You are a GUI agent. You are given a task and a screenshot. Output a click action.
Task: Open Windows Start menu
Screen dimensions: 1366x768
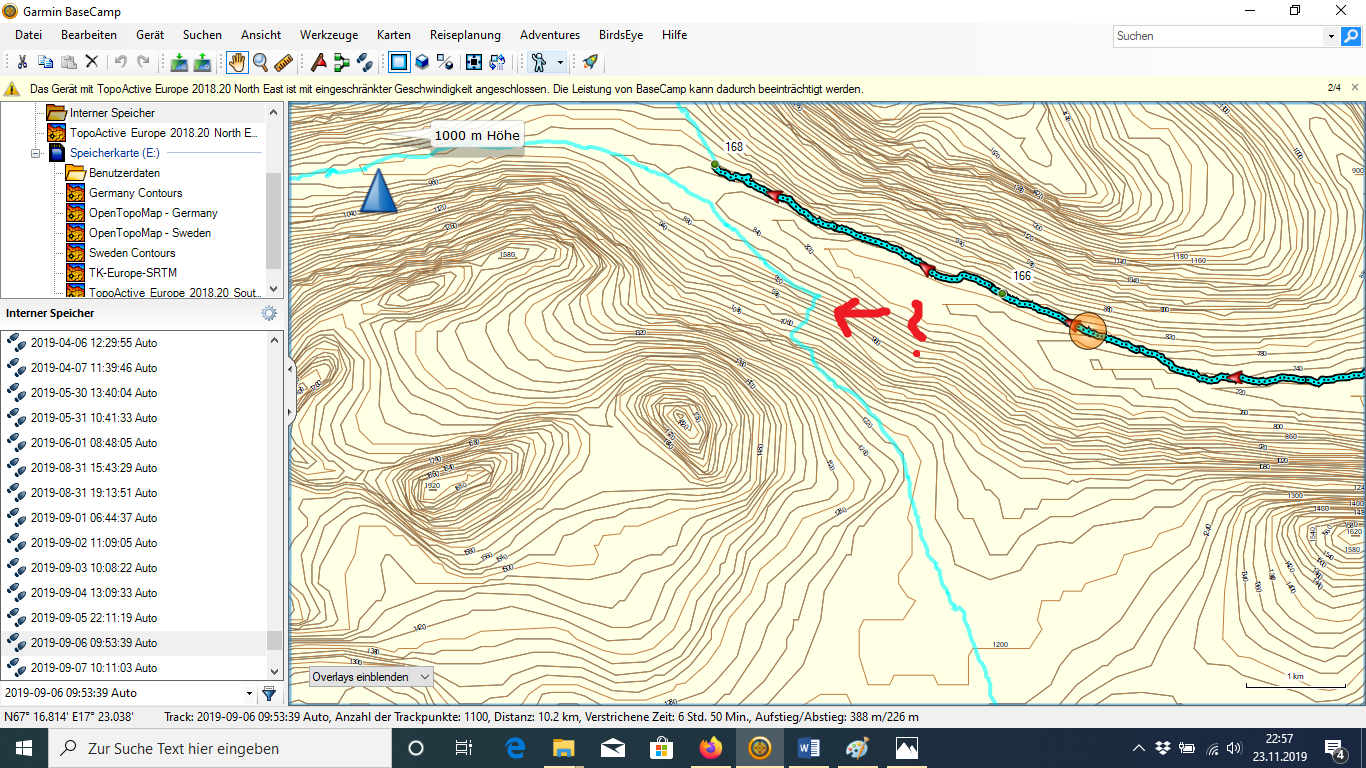click(24, 748)
